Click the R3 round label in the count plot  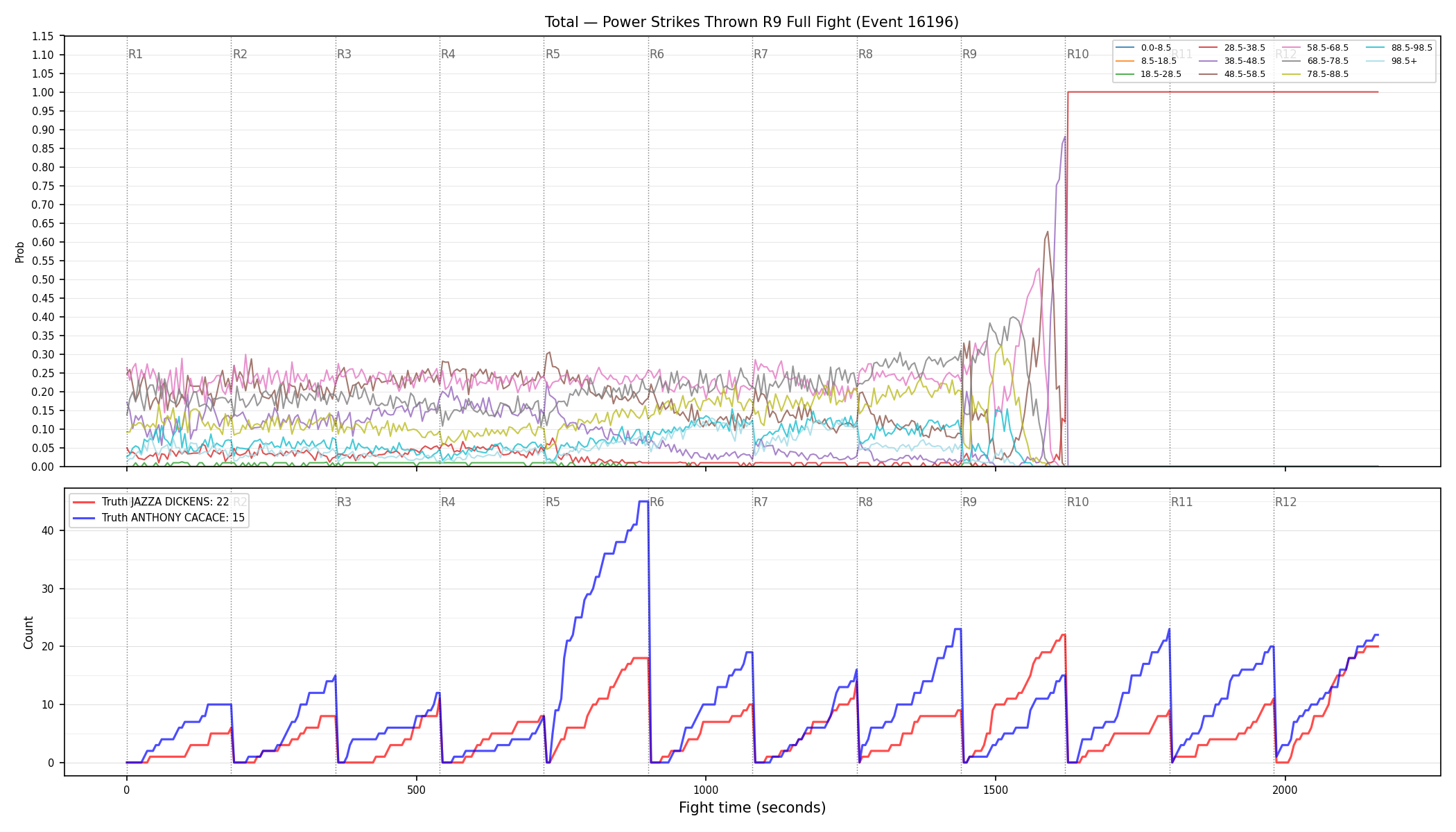(x=344, y=502)
